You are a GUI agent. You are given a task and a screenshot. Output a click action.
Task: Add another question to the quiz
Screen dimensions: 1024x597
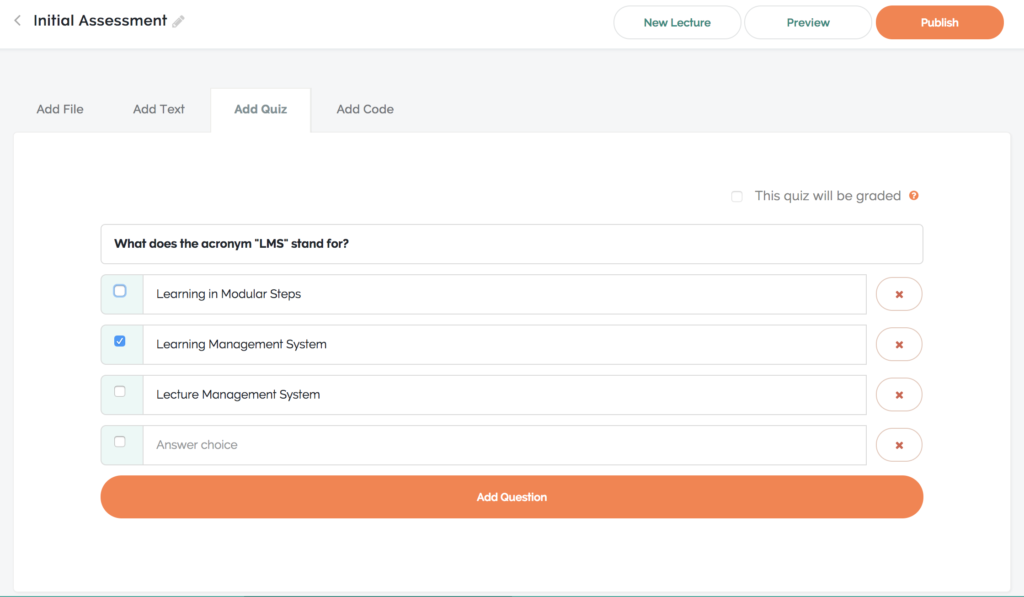coord(511,497)
